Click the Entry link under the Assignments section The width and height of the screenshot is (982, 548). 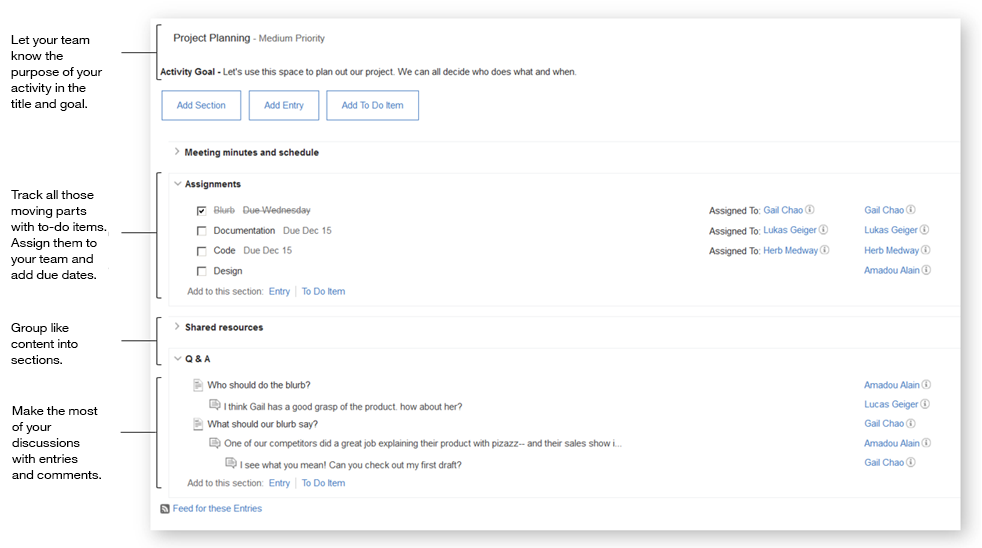pyautogui.click(x=279, y=292)
